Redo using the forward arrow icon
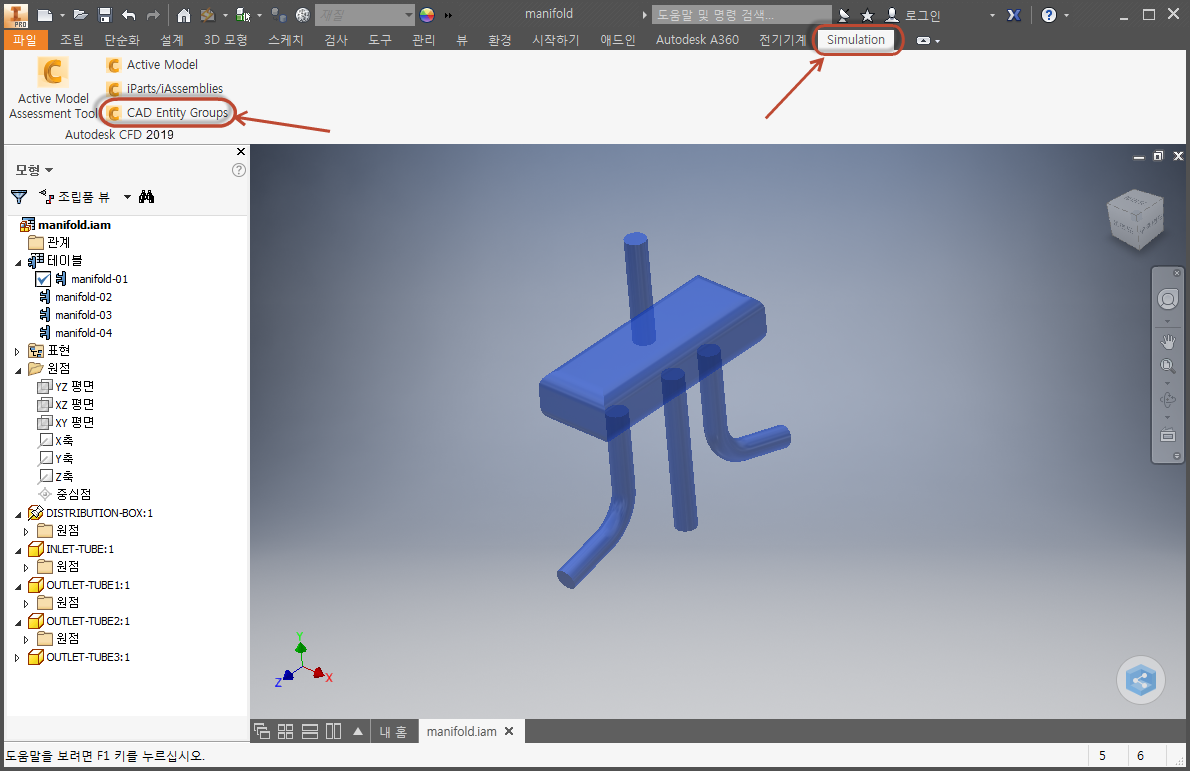Viewport: 1190px width, 771px height. point(153,14)
